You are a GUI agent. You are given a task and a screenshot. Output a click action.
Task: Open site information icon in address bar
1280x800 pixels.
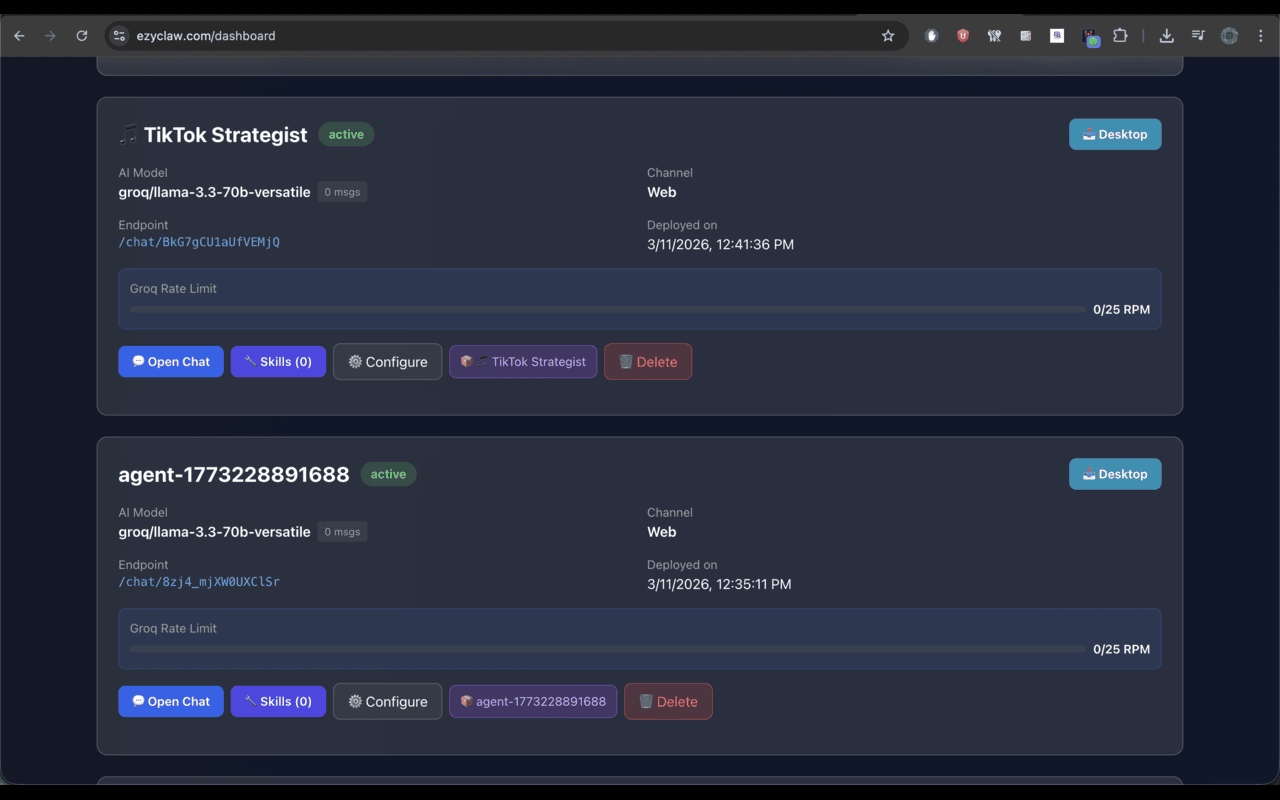(x=119, y=36)
